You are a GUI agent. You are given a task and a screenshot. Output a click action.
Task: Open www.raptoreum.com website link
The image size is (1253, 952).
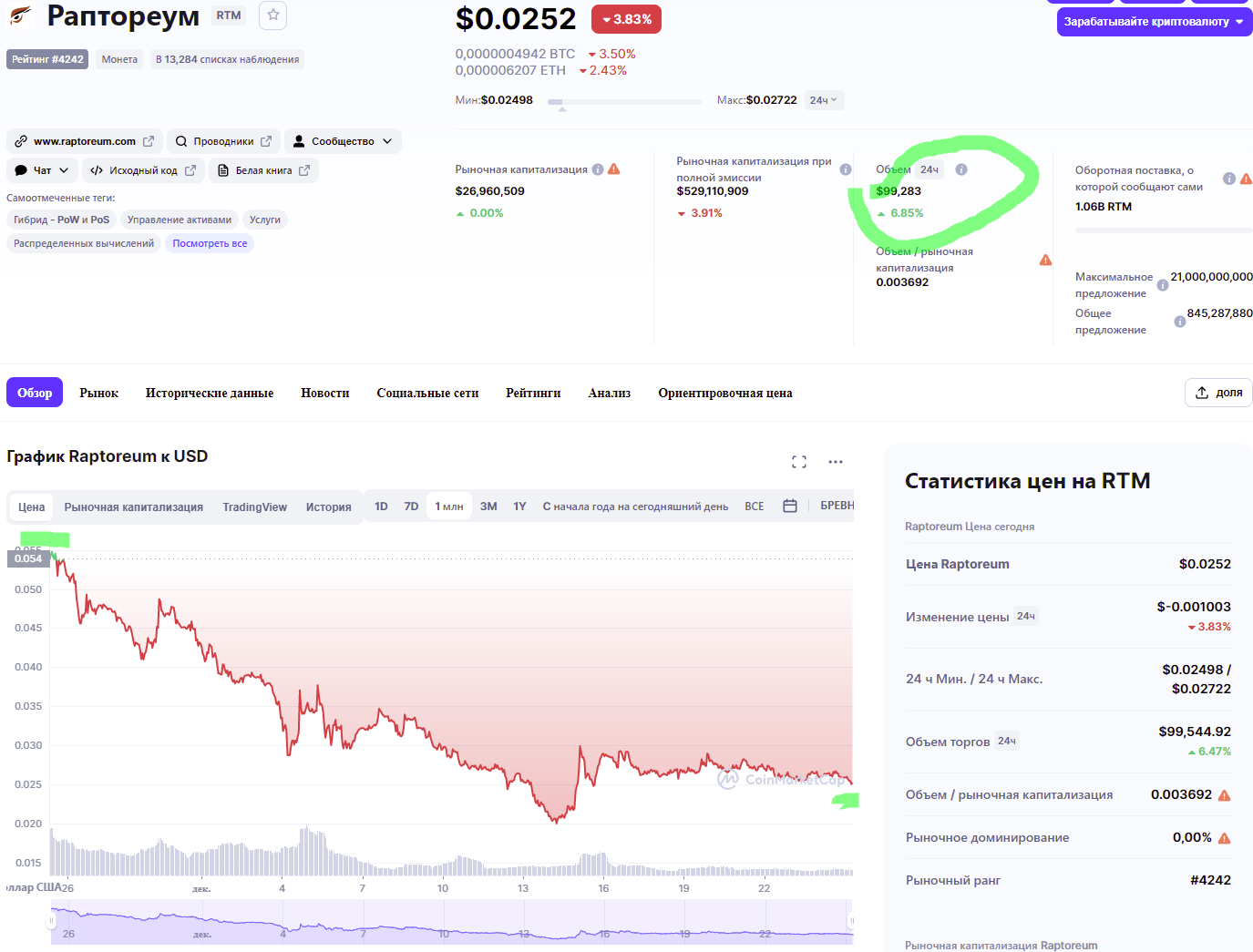point(85,141)
